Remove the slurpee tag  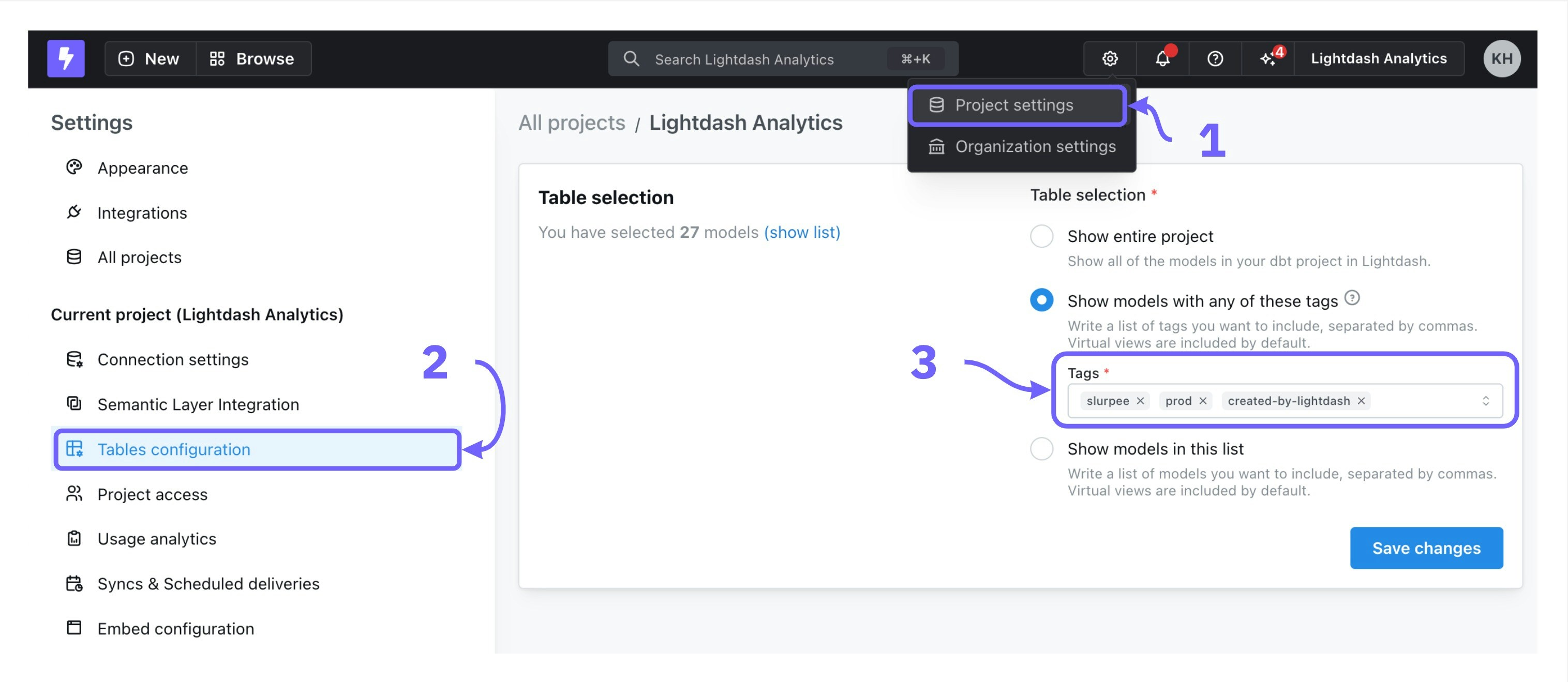pyautogui.click(x=1140, y=400)
